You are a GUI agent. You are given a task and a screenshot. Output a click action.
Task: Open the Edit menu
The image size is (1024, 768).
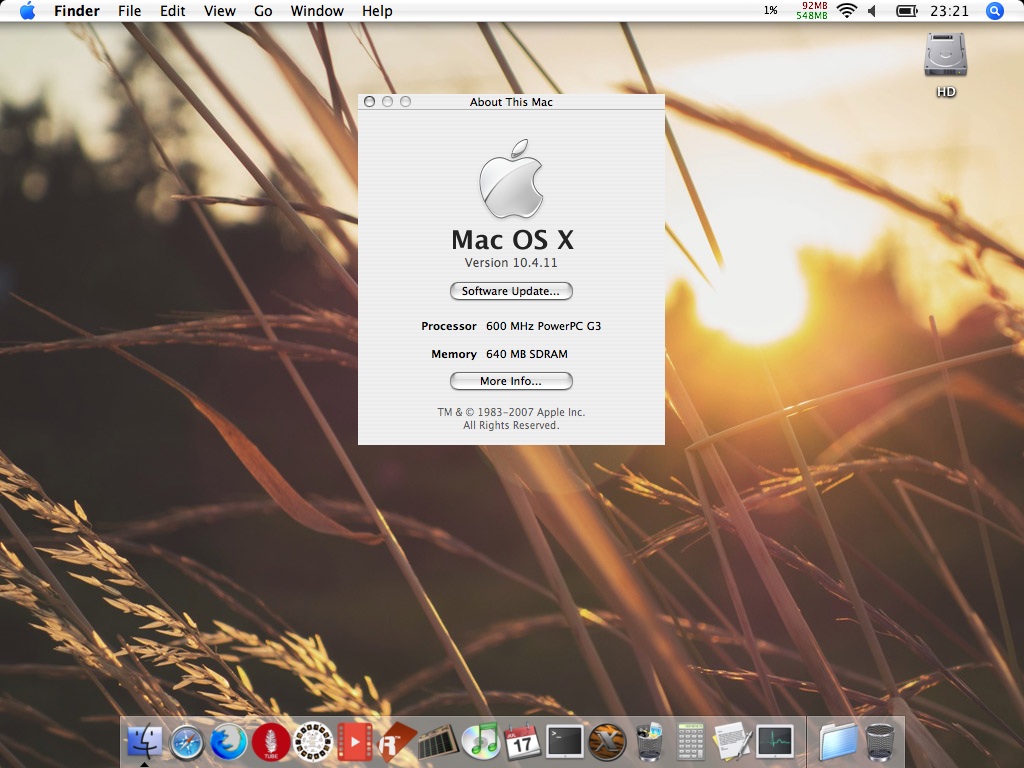point(172,10)
